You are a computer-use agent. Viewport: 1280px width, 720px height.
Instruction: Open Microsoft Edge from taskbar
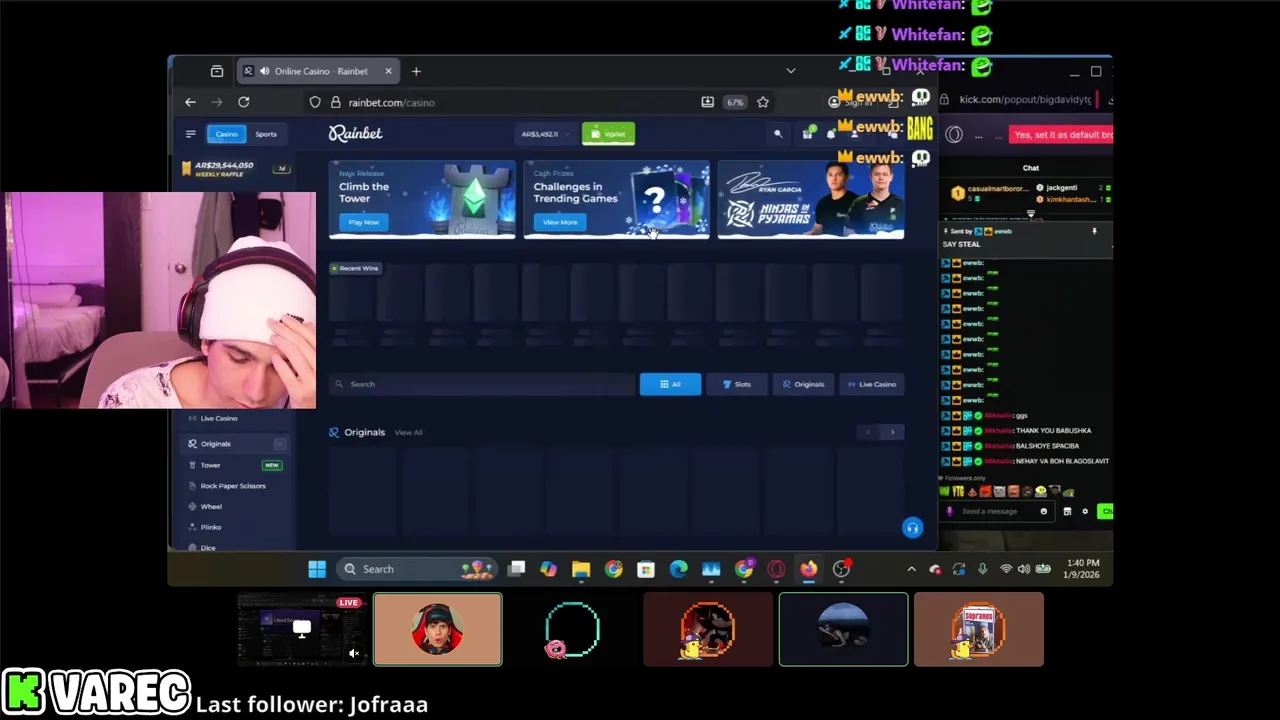pos(678,569)
